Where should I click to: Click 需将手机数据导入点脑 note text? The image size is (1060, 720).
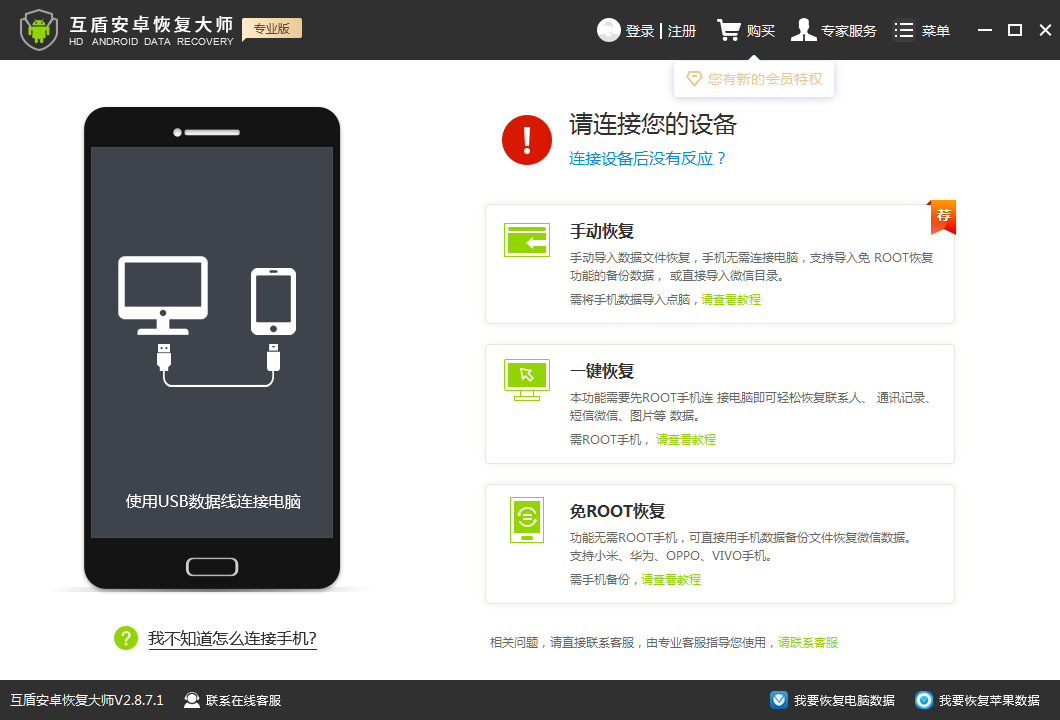point(629,299)
